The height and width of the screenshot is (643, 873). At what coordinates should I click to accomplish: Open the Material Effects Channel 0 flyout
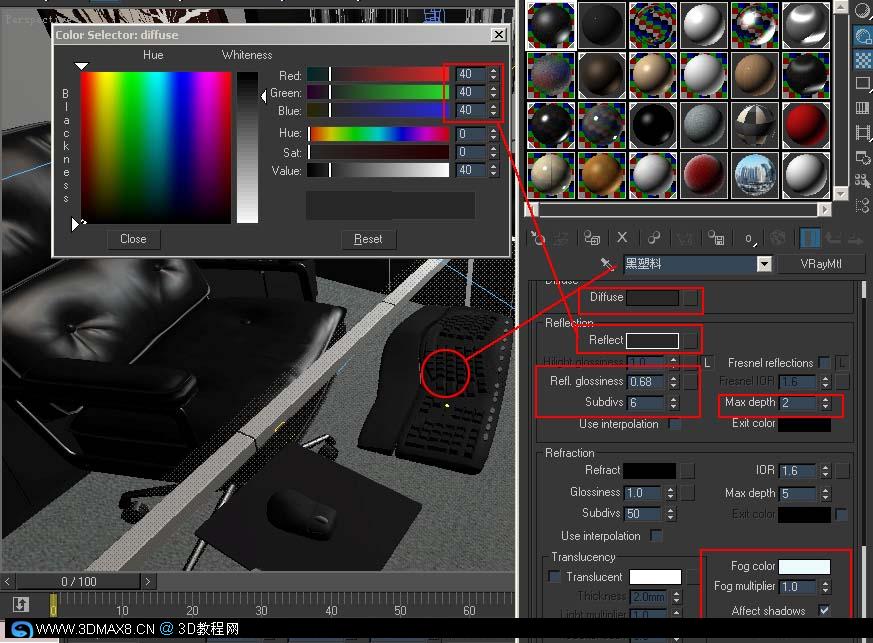pyautogui.click(x=749, y=239)
